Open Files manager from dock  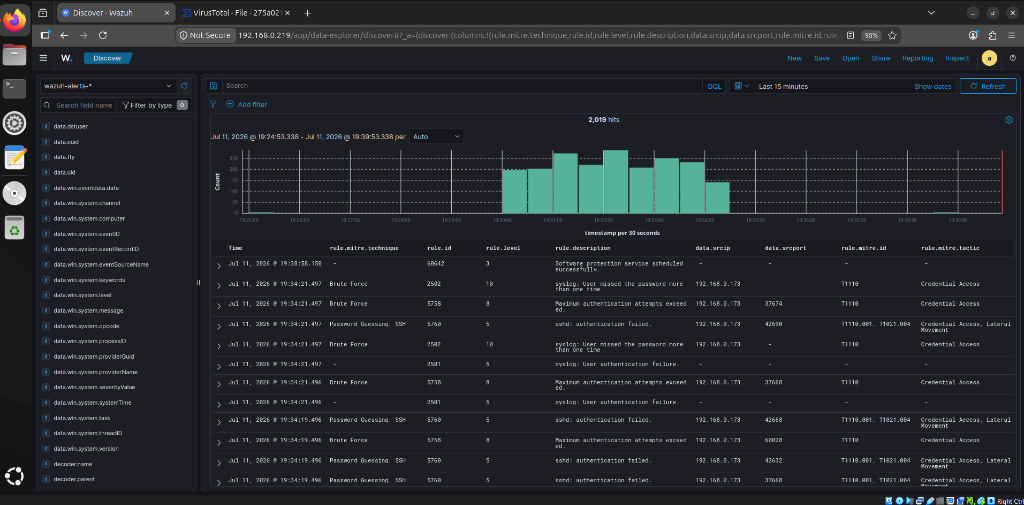pyautogui.click(x=14, y=55)
